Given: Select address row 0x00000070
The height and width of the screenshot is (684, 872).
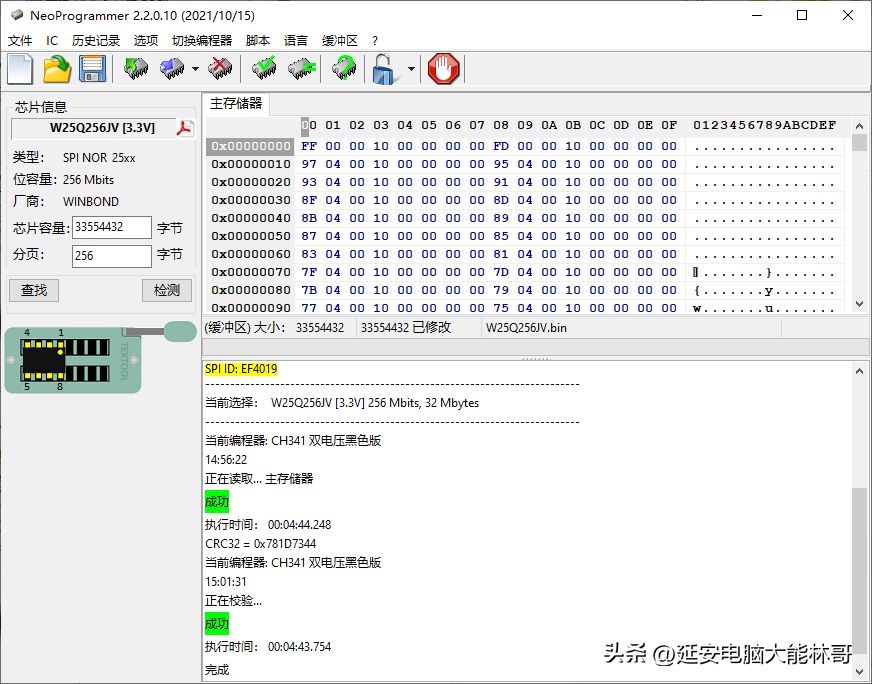Looking at the screenshot, I should [x=250, y=272].
